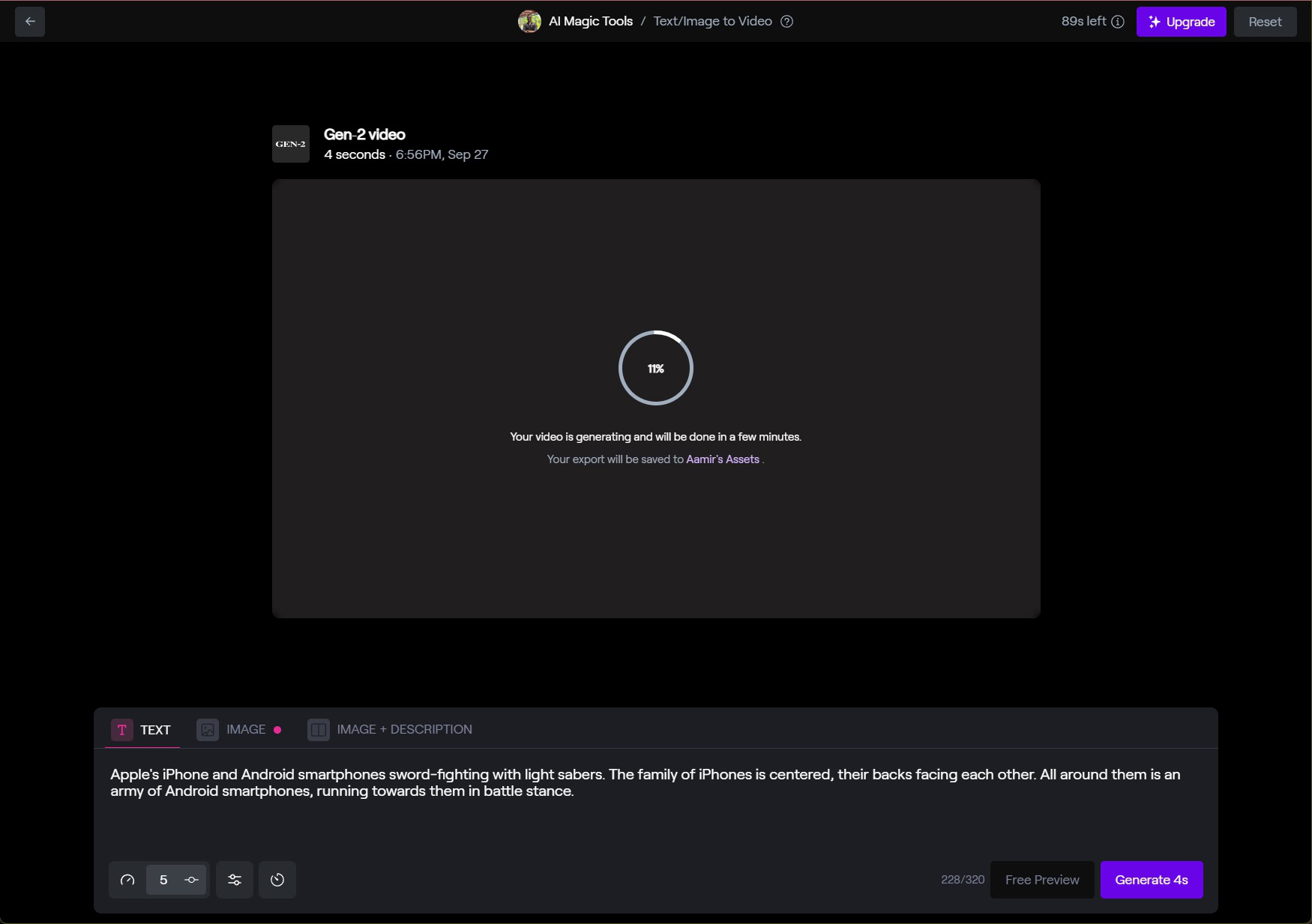The width and height of the screenshot is (1312, 924).
Task: Click the Gen-2 video title
Action: (364, 135)
